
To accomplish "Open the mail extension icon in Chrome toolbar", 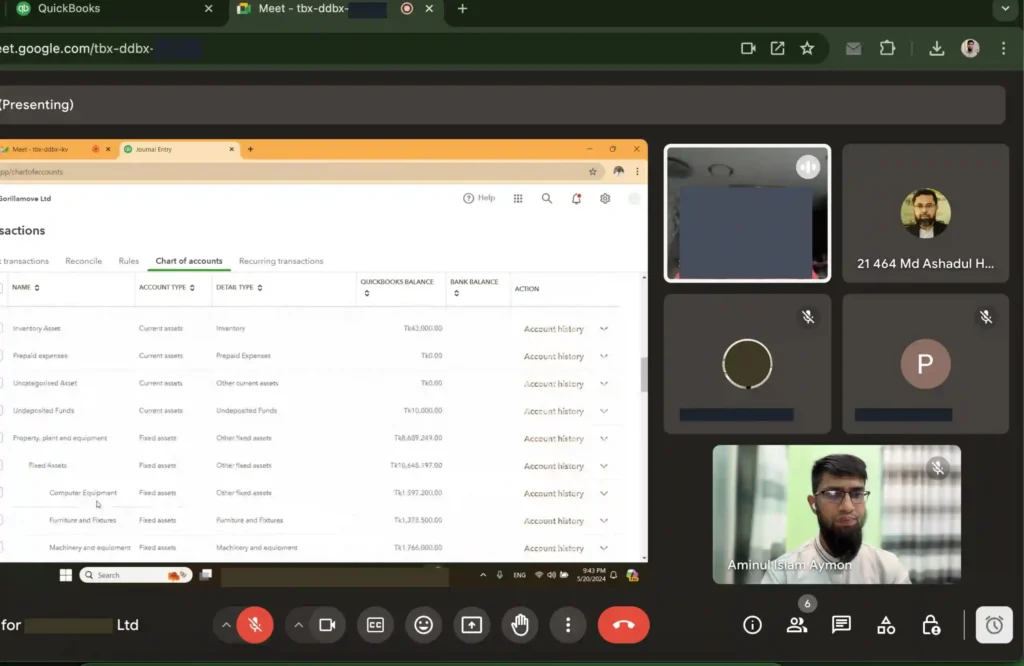I will tap(853, 48).
